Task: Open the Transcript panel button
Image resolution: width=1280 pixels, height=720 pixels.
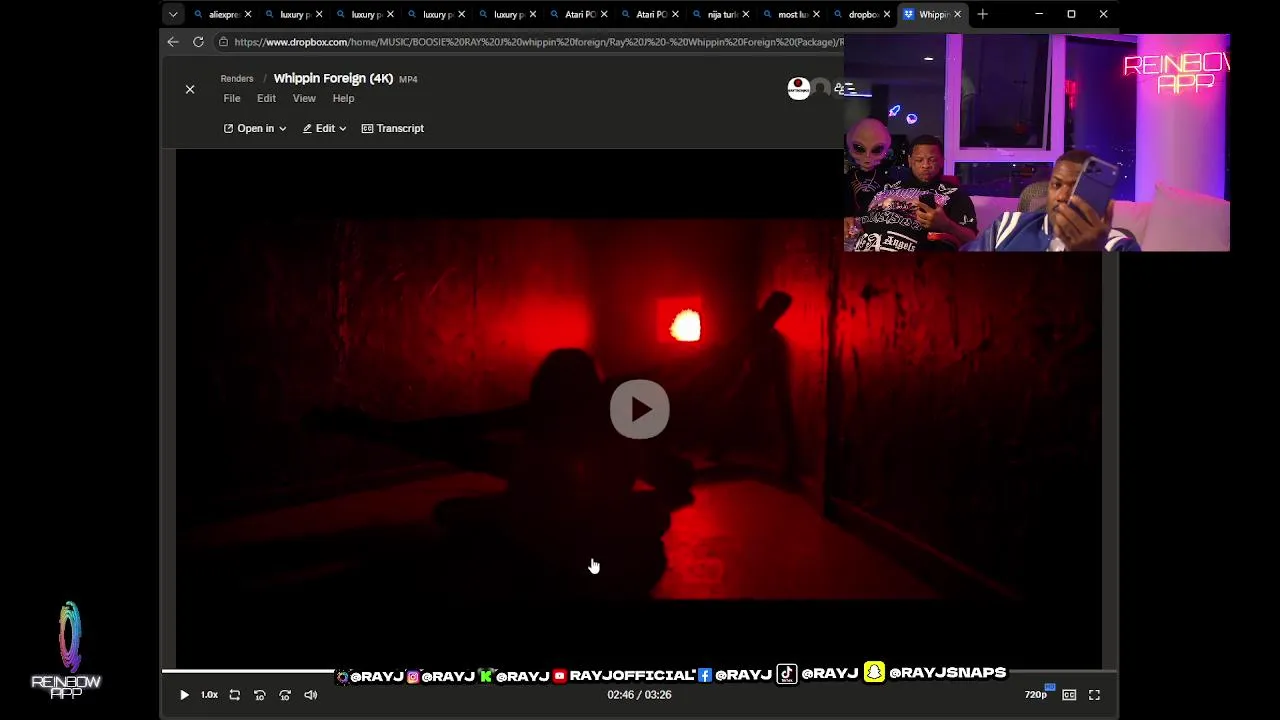Action: (x=393, y=128)
